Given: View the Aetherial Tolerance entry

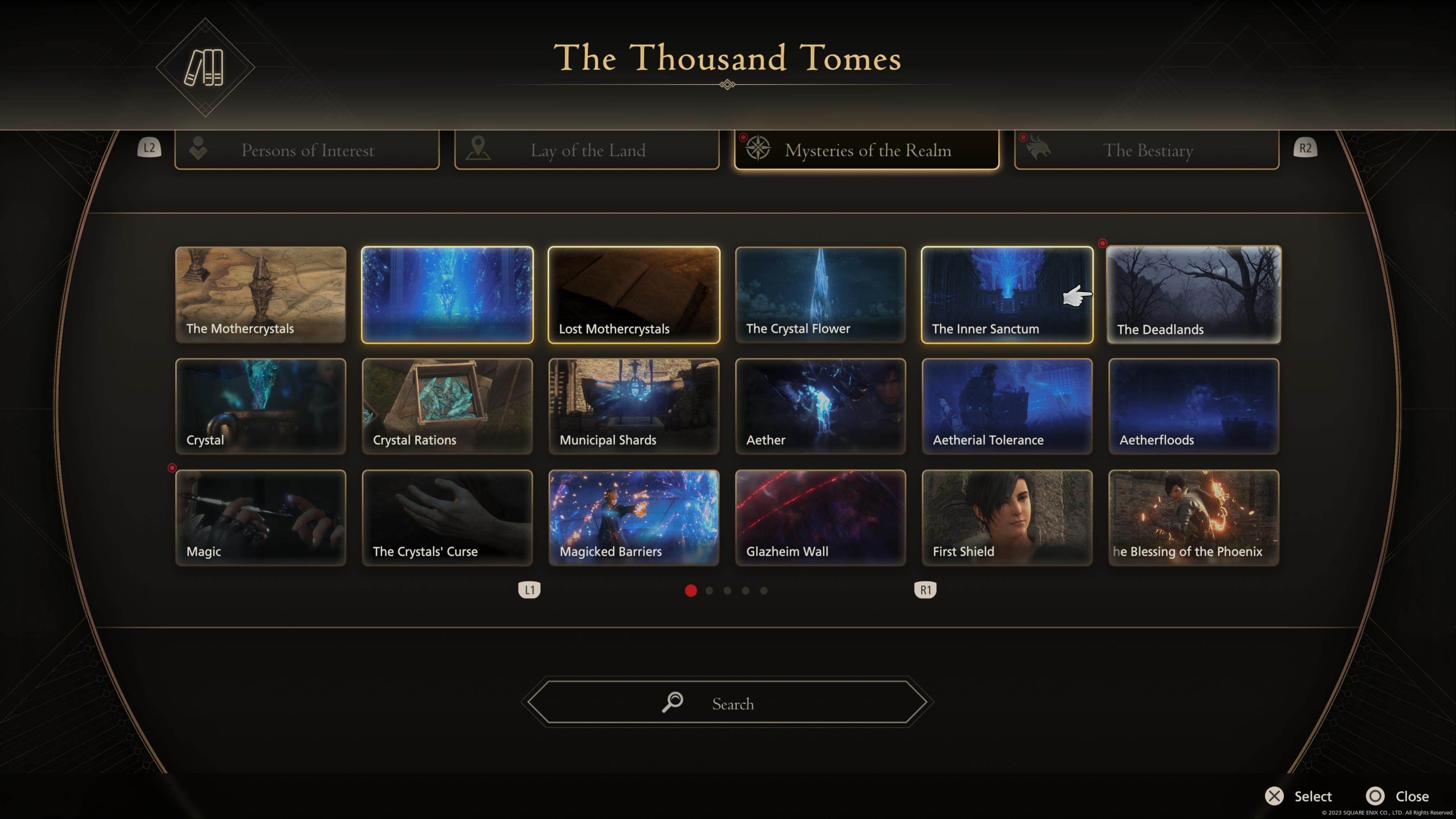Looking at the screenshot, I should click(x=1007, y=406).
